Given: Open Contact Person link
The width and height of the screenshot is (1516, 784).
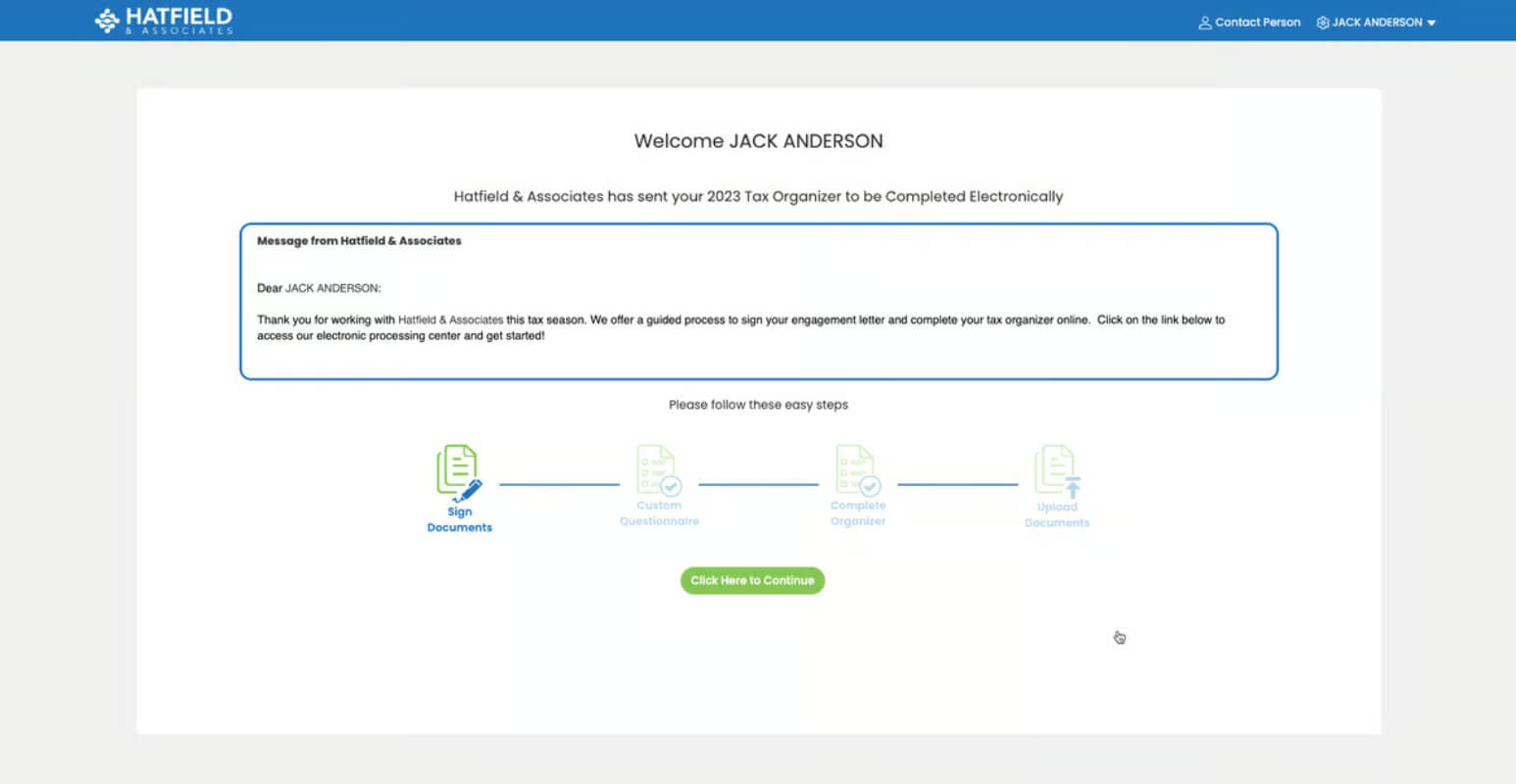Looking at the screenshot, I should pos(1249,22).
